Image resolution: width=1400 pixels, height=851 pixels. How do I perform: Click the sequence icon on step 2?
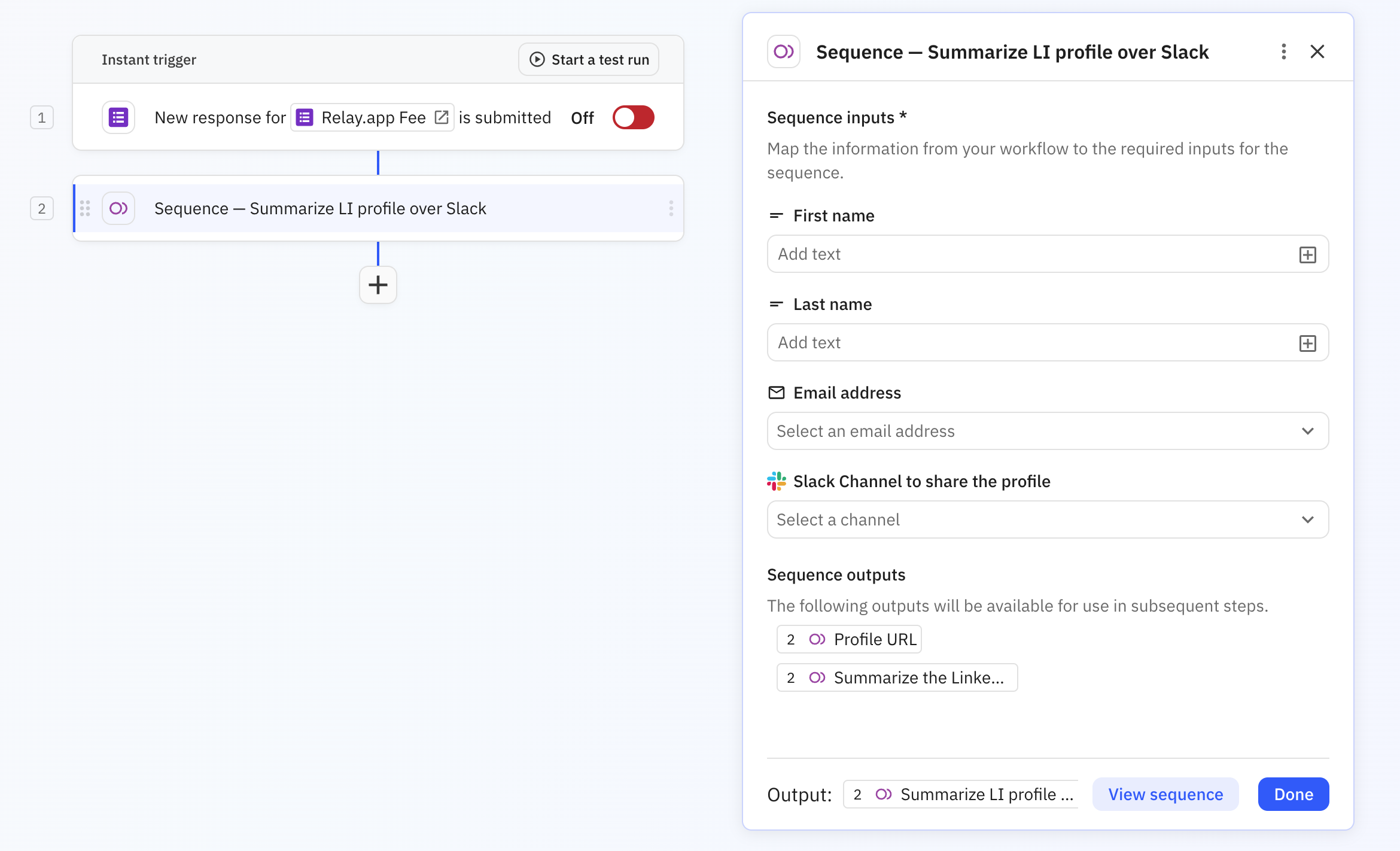pos(118,208)
